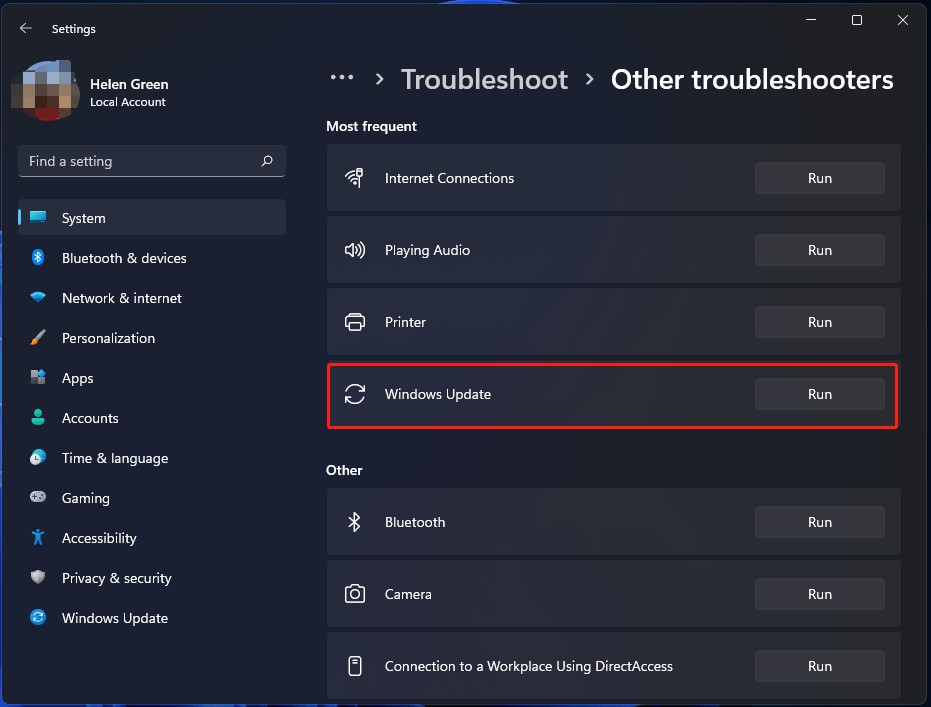The width and height of the screenshot is (931, 707).
Task: Click the Bluetooth sidebar icon
Action: pos(38,257)
